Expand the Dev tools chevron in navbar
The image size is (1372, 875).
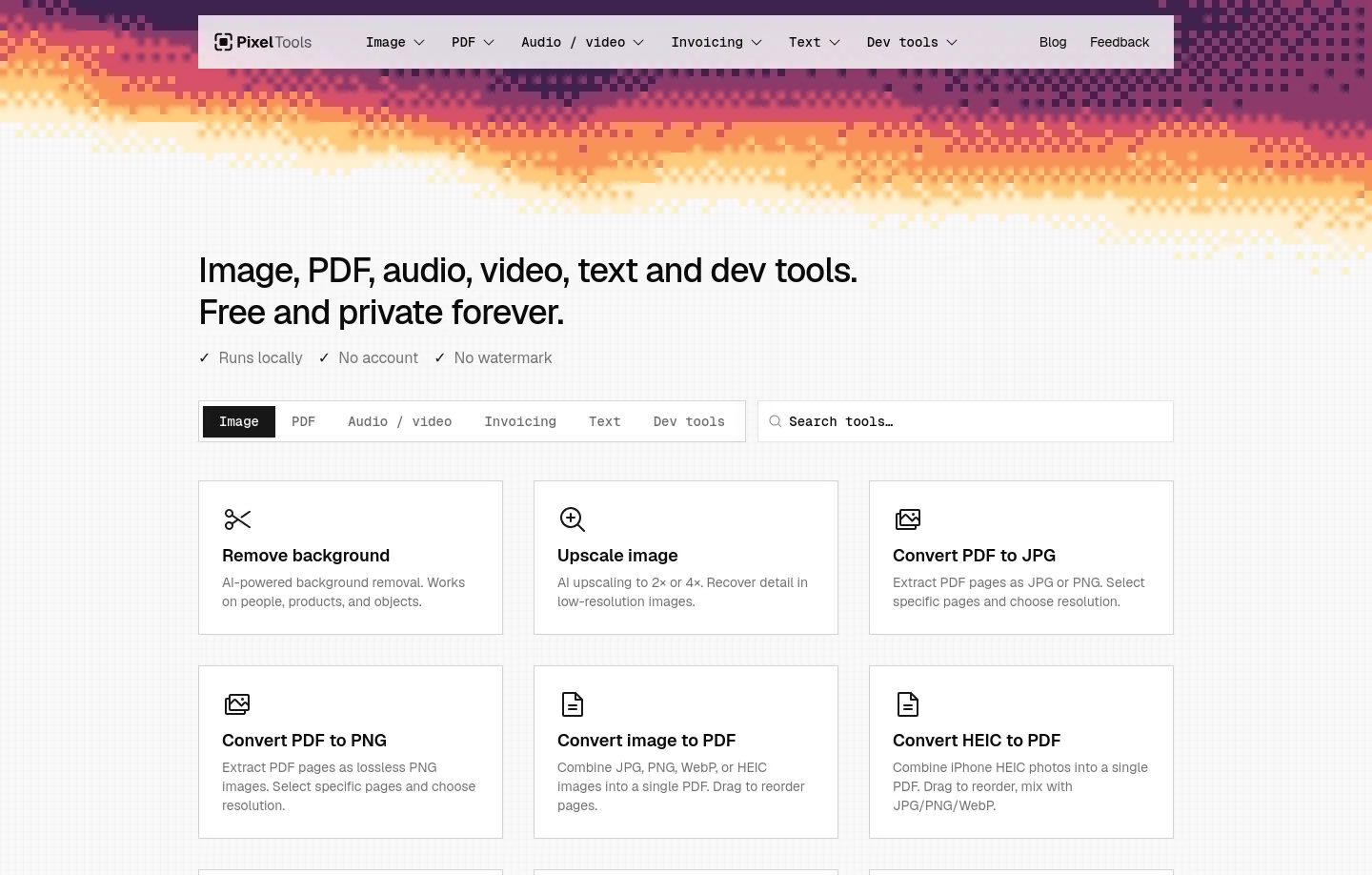952,42
